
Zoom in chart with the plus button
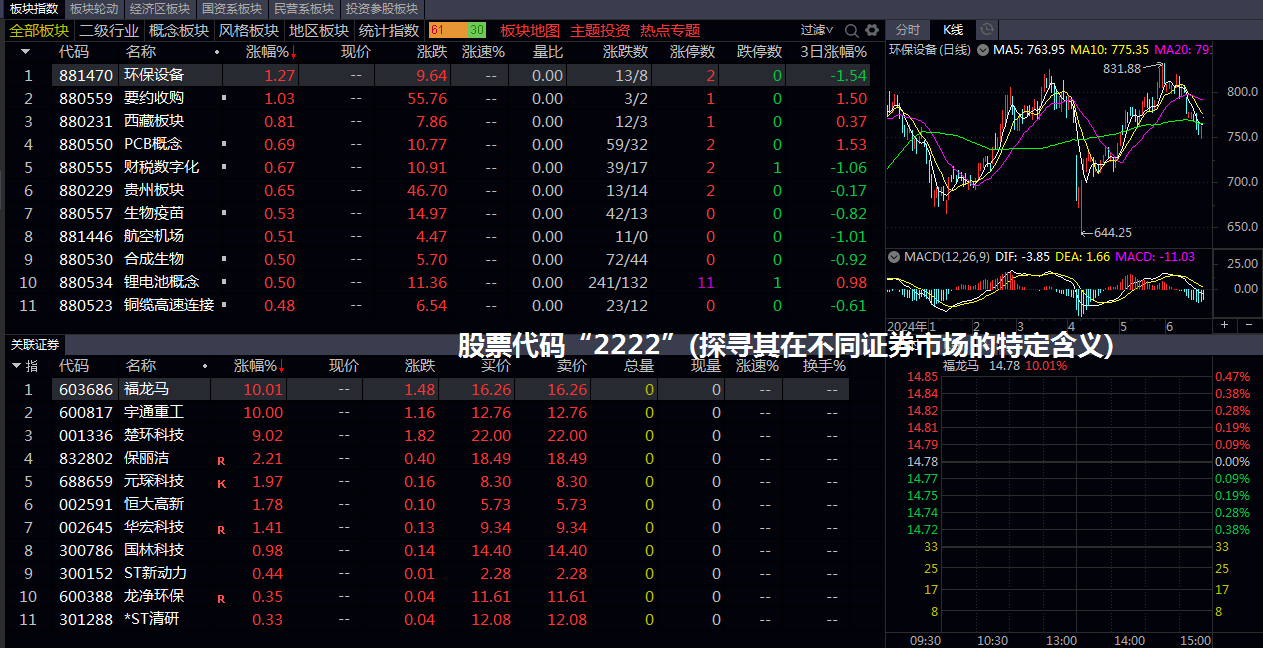(1224, 325)
